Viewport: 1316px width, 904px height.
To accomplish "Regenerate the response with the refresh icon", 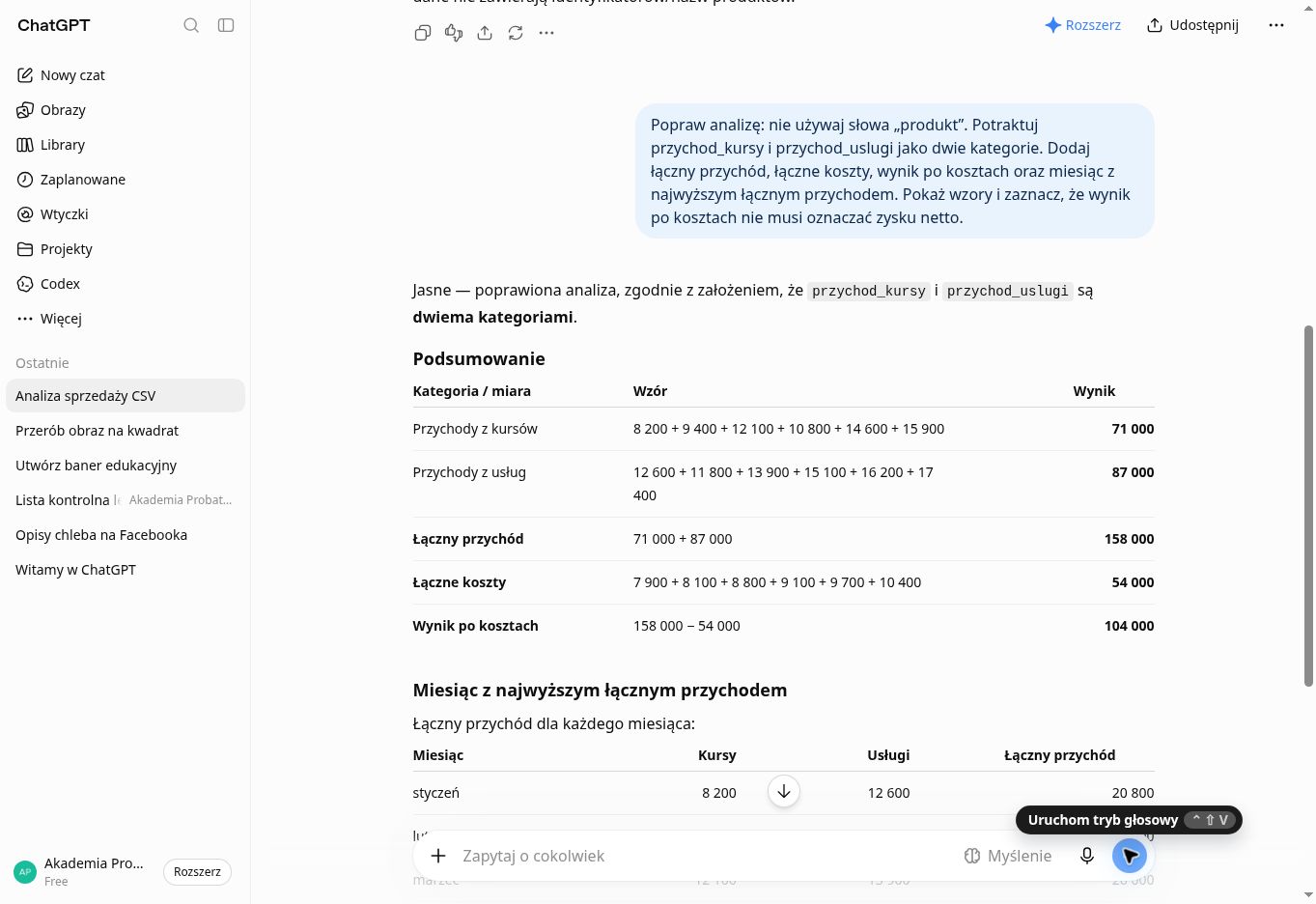I will pyautogui.click(x=516, y=33).
